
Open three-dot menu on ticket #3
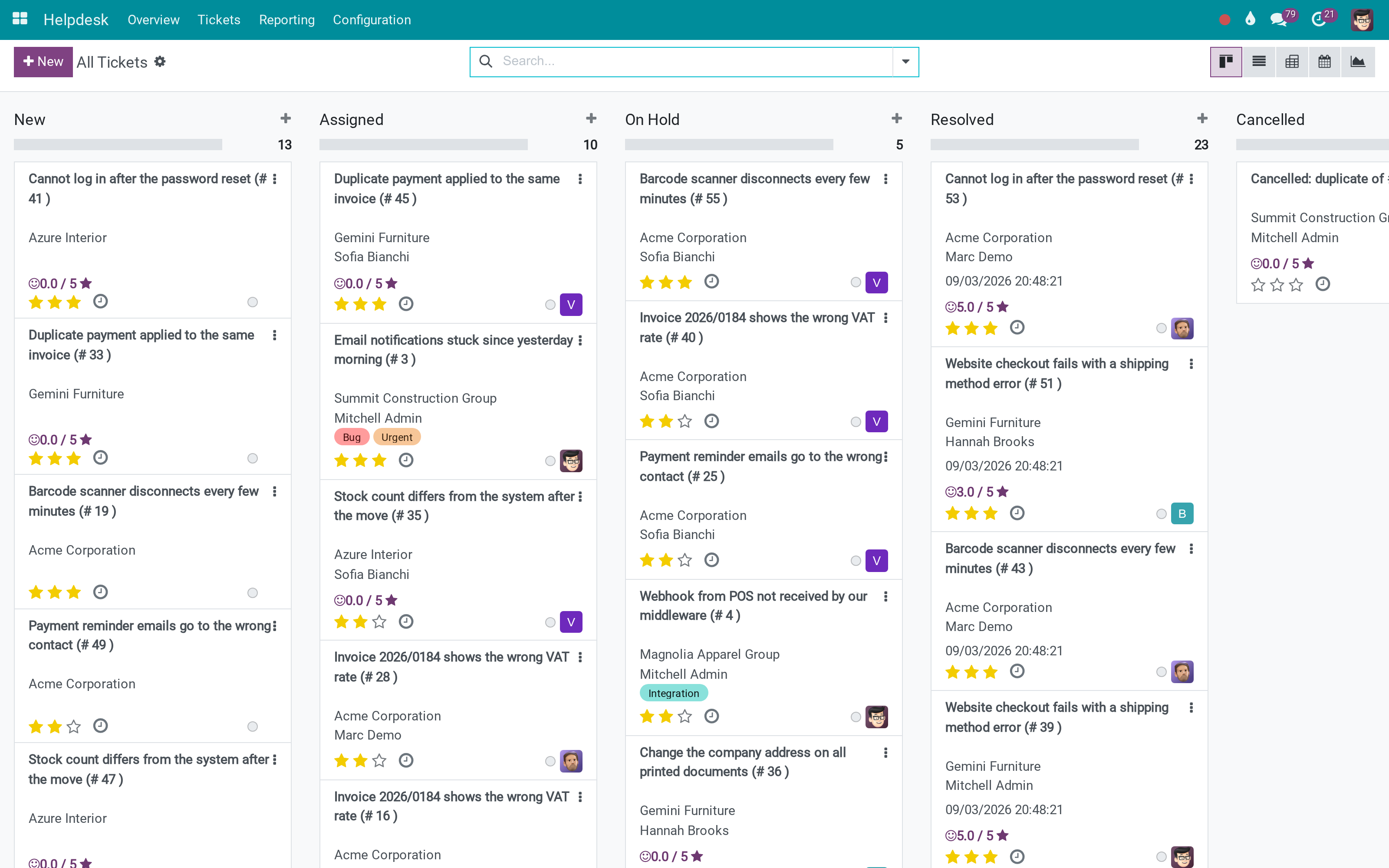pyautogui.click(x=580, y=340)
